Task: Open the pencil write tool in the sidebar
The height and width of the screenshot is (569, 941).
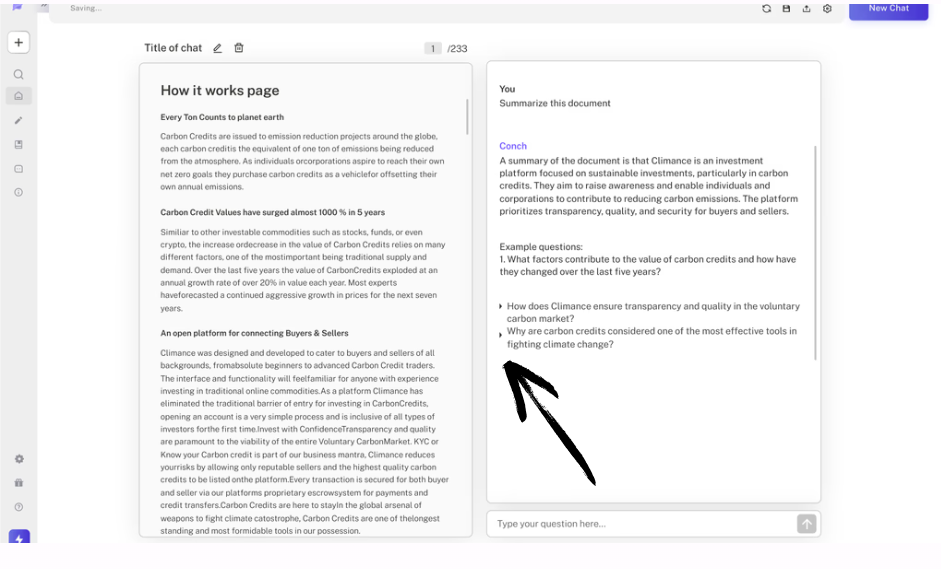Action: coord(19,121)
